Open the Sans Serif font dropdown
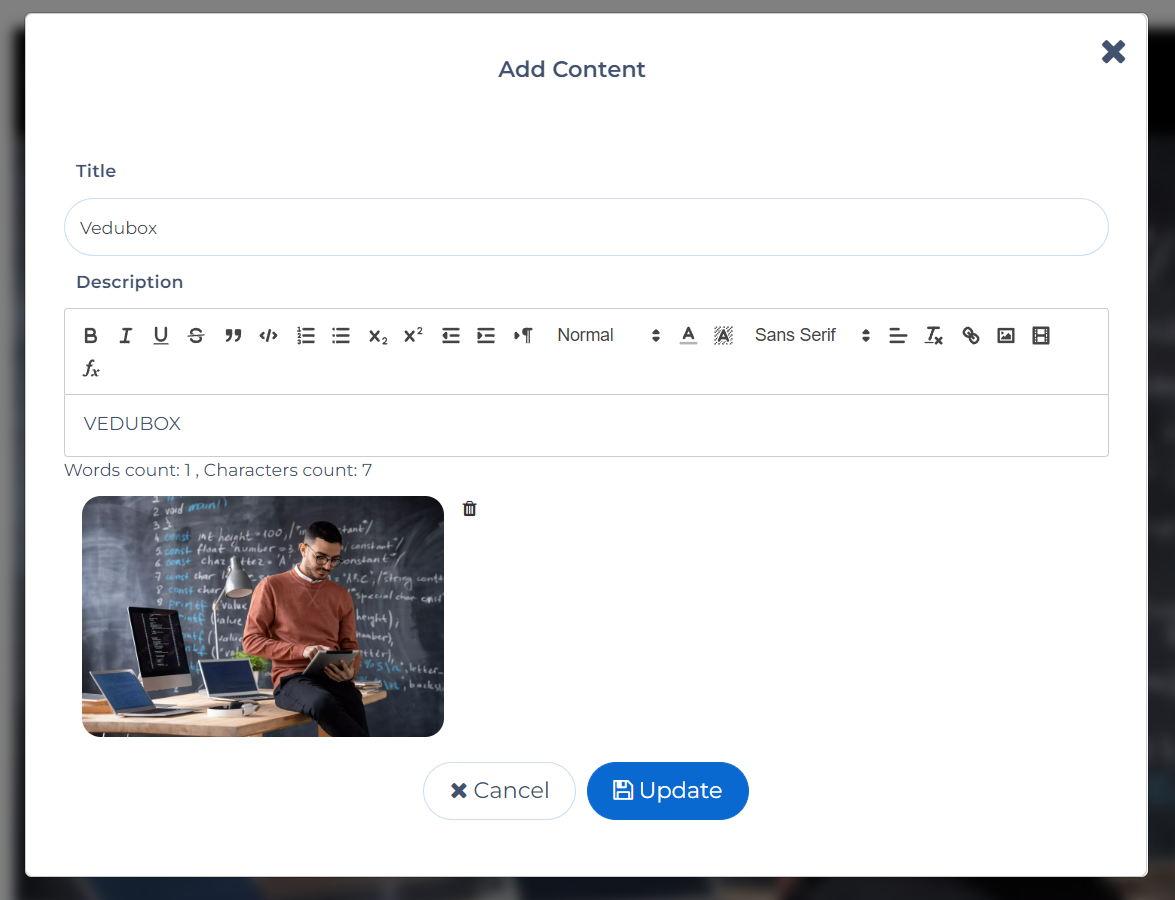The height and width of the screenshot is (900, 1175). click(x=812, y=336)
